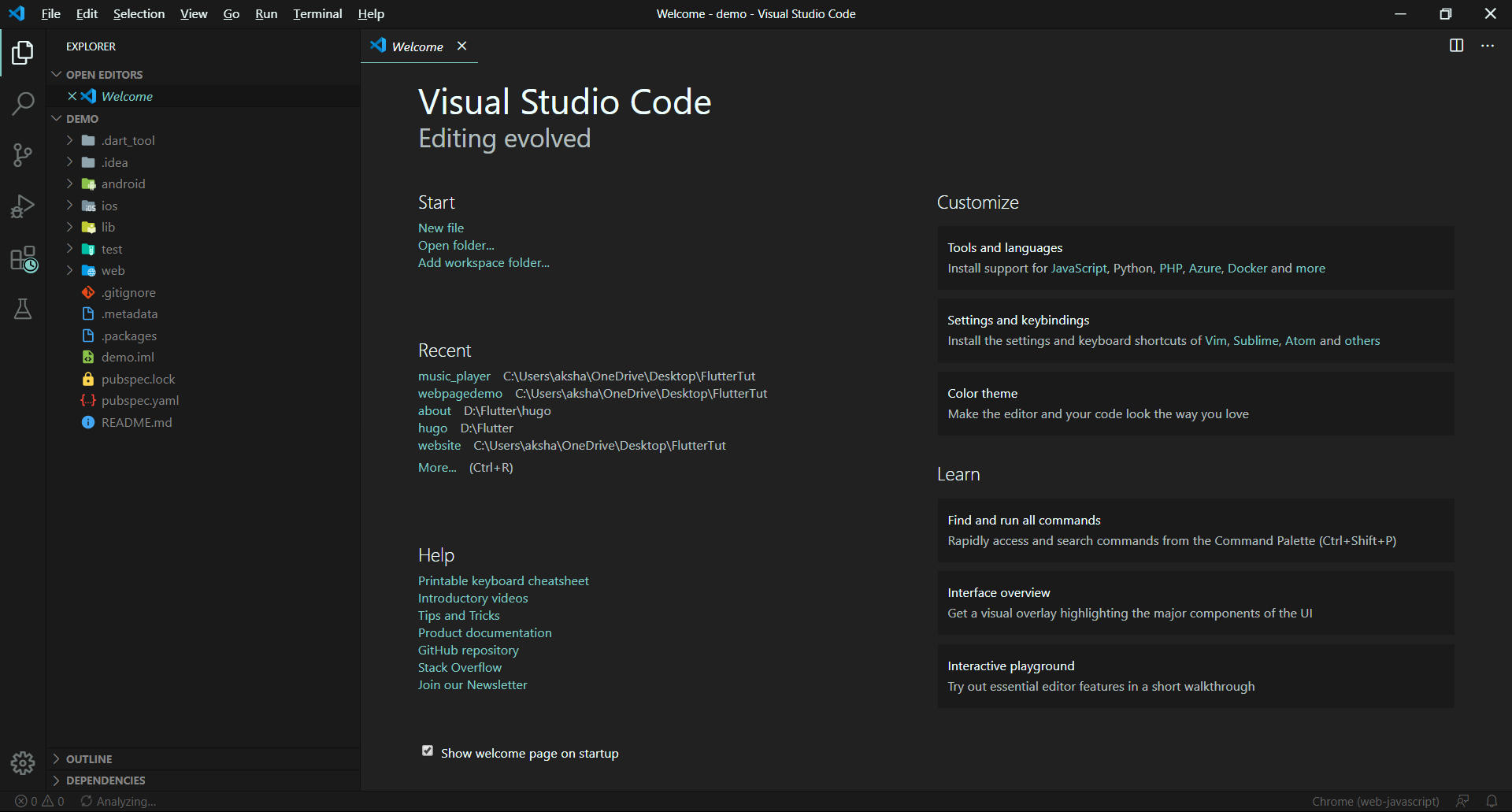1512x812 pixels.
Task: Click the Analyzing status spinner
Action: pos(118,801)
